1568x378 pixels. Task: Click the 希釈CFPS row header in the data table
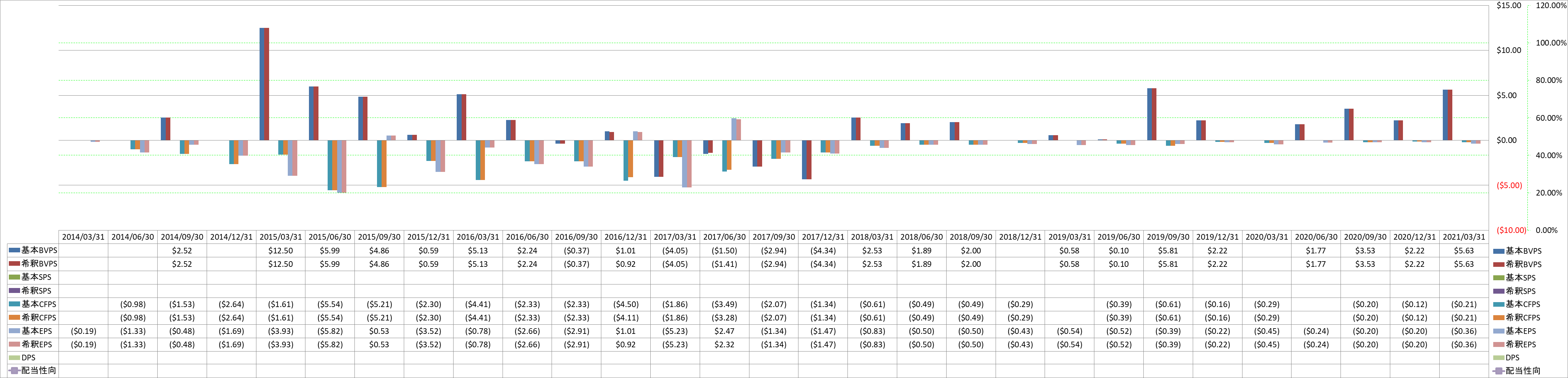(33, 317)
